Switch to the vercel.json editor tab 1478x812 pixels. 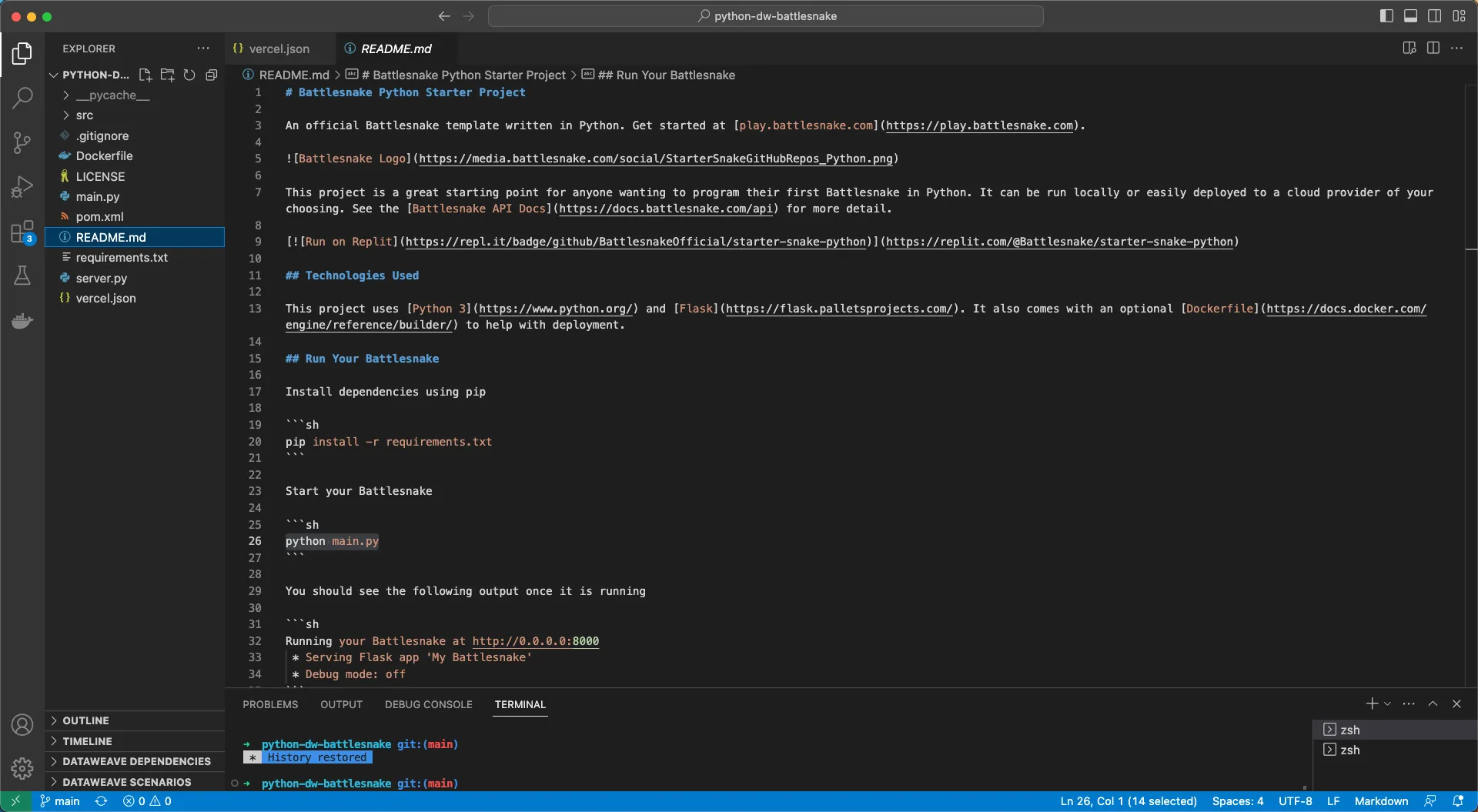[x=279, y=48]
